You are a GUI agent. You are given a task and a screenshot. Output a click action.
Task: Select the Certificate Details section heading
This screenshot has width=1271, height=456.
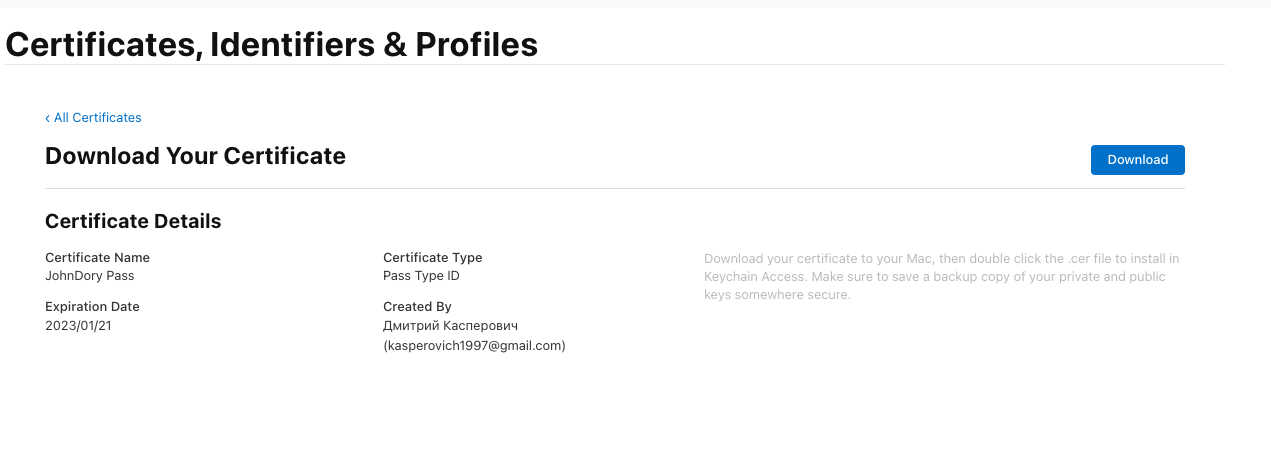click(133, 221)
